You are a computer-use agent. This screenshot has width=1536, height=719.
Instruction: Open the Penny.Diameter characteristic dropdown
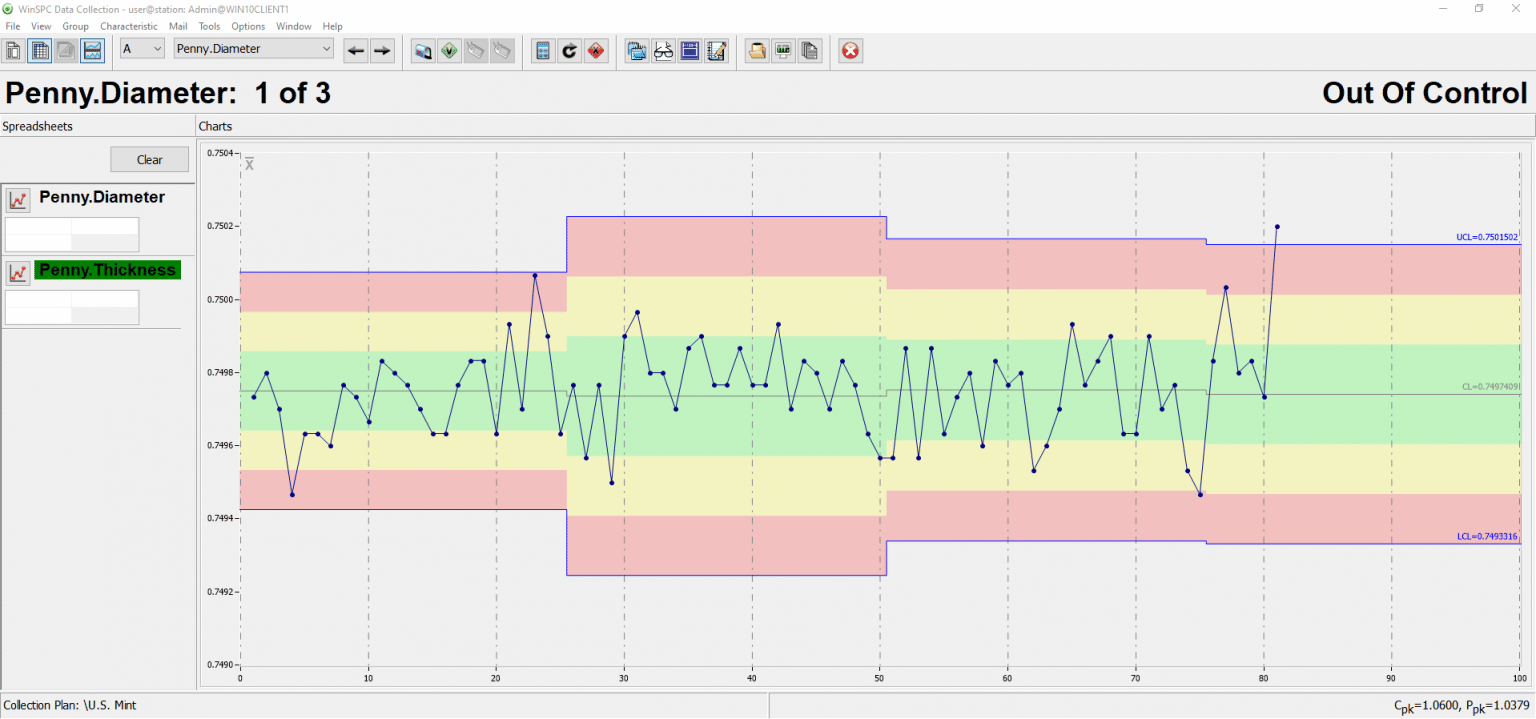[254, 49]
